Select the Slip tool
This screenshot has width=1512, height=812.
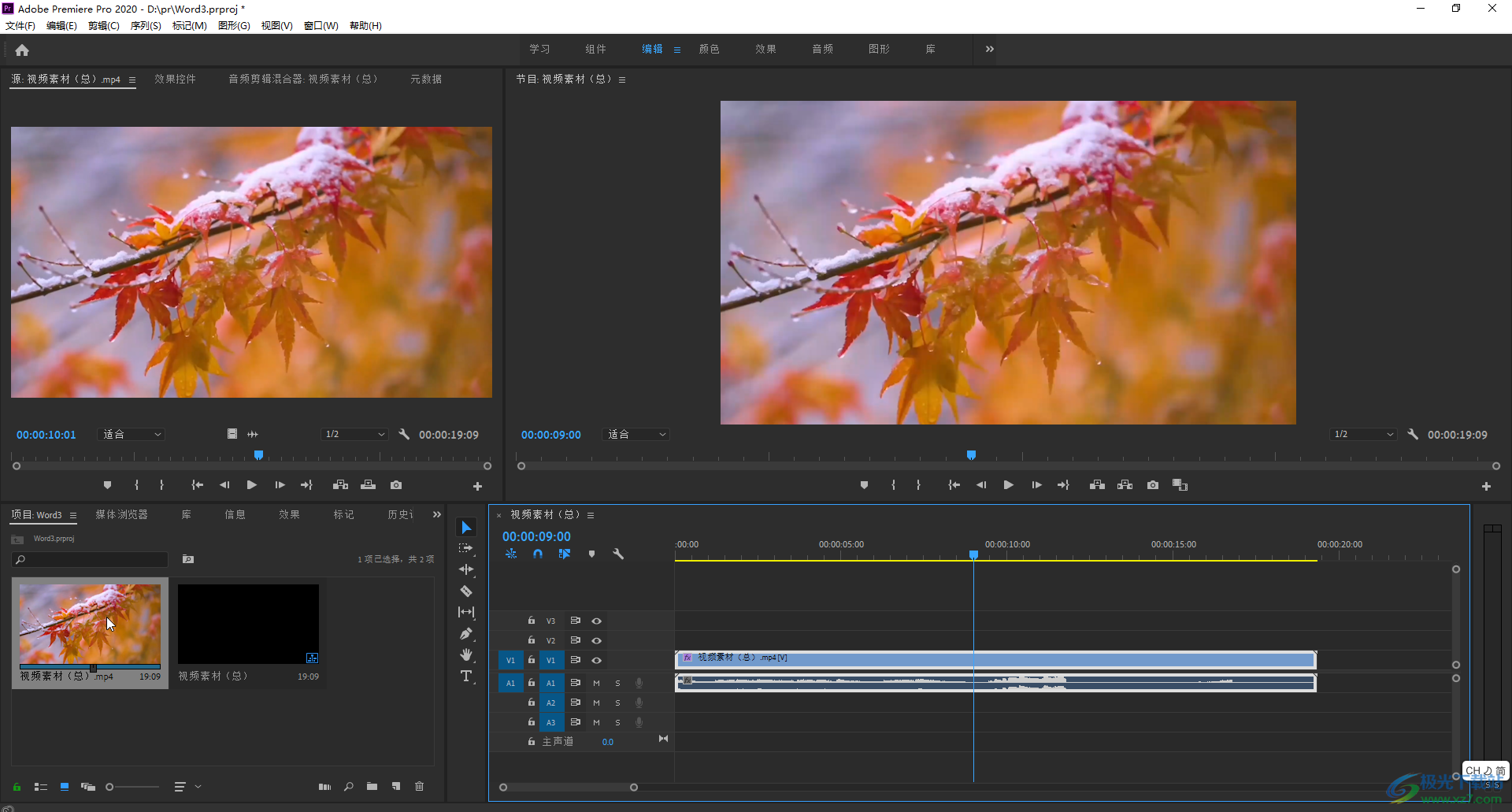click(x=466, y=612)
